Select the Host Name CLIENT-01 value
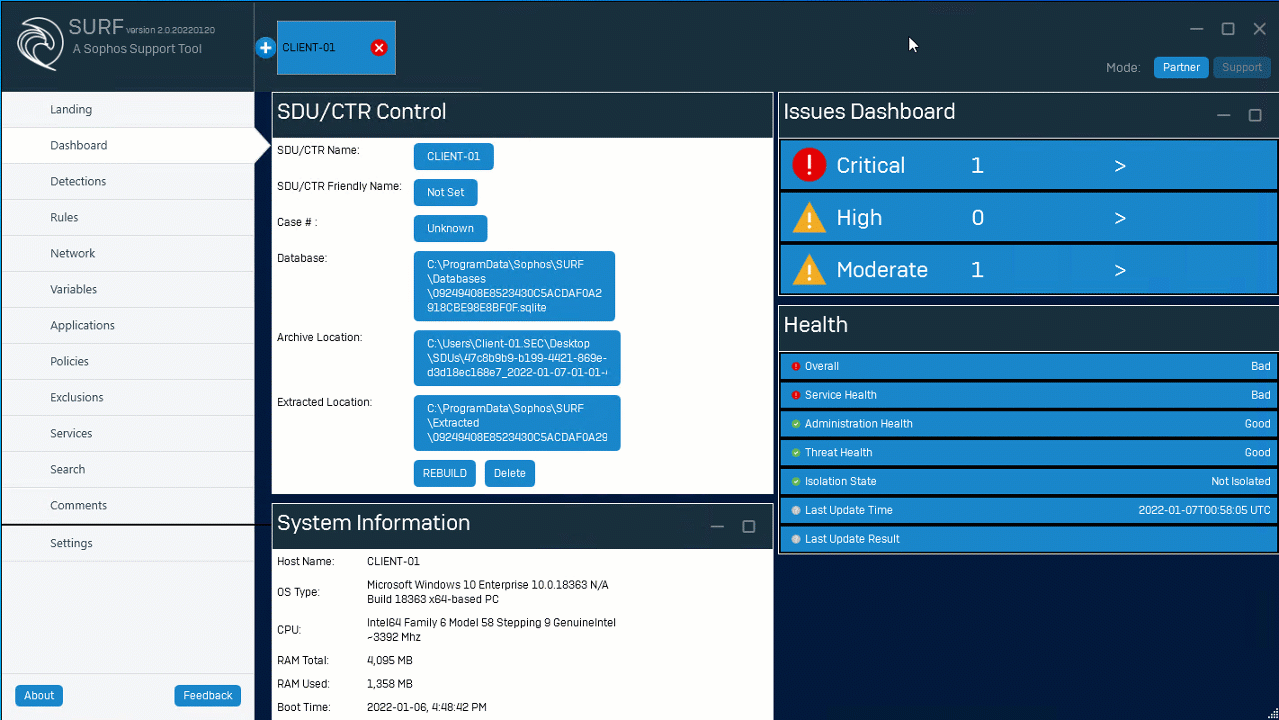 tap(393, 562)
